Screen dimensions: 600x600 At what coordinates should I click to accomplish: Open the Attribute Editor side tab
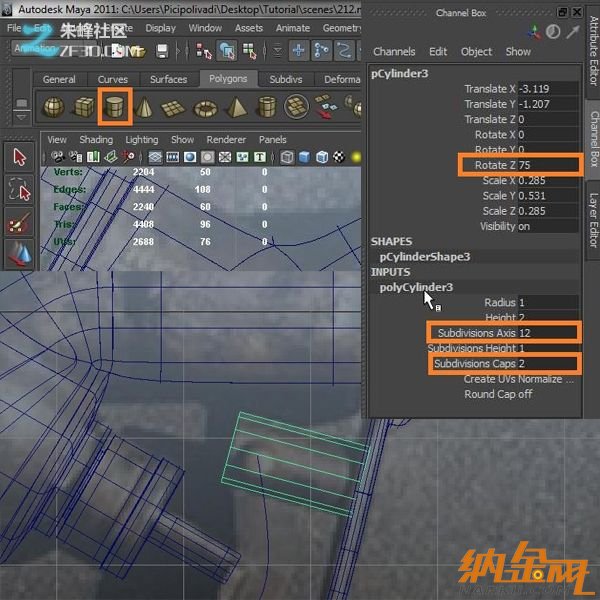pos(592,52)
